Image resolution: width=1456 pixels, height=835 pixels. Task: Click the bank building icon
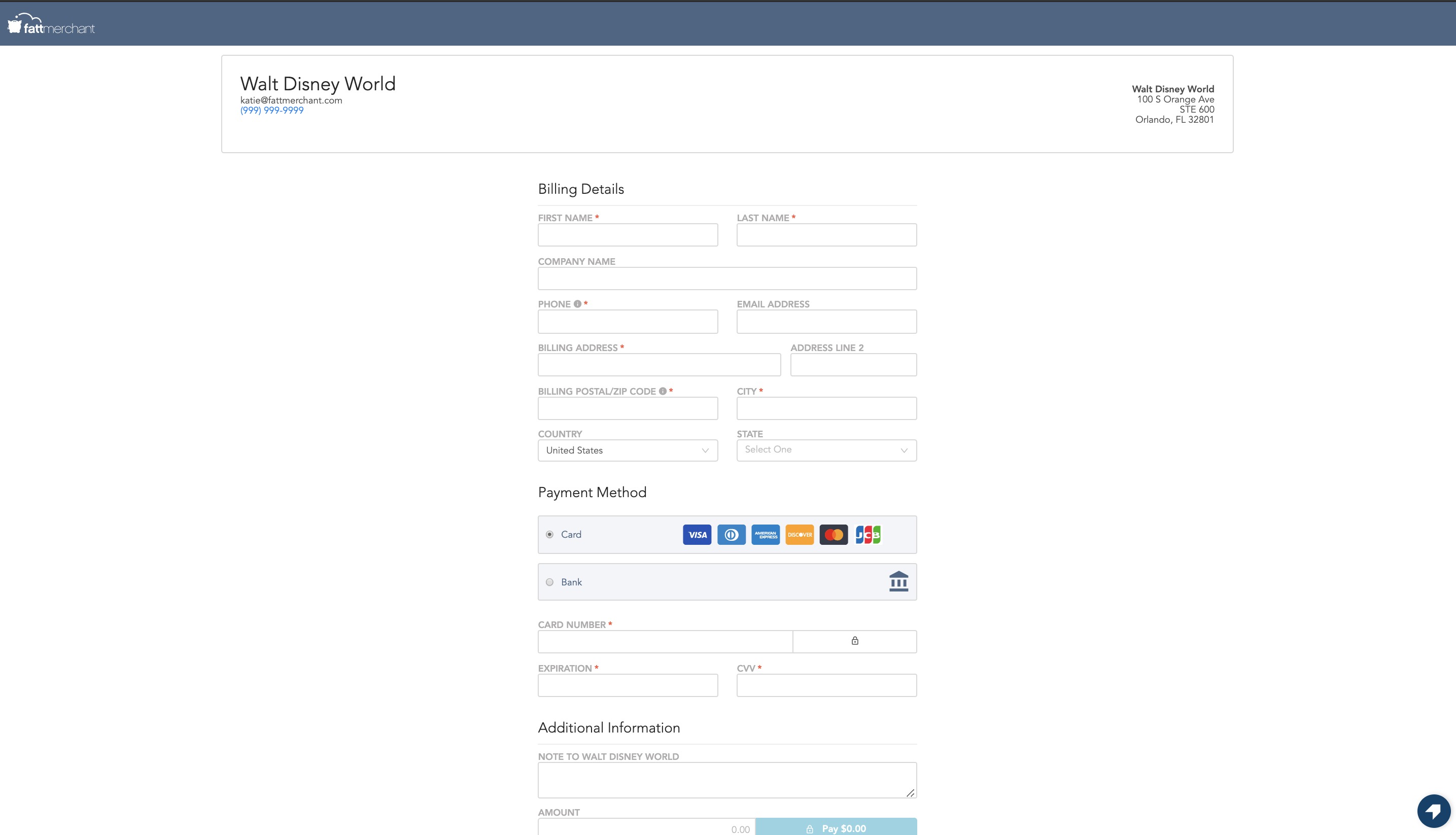tap(898, 581)
